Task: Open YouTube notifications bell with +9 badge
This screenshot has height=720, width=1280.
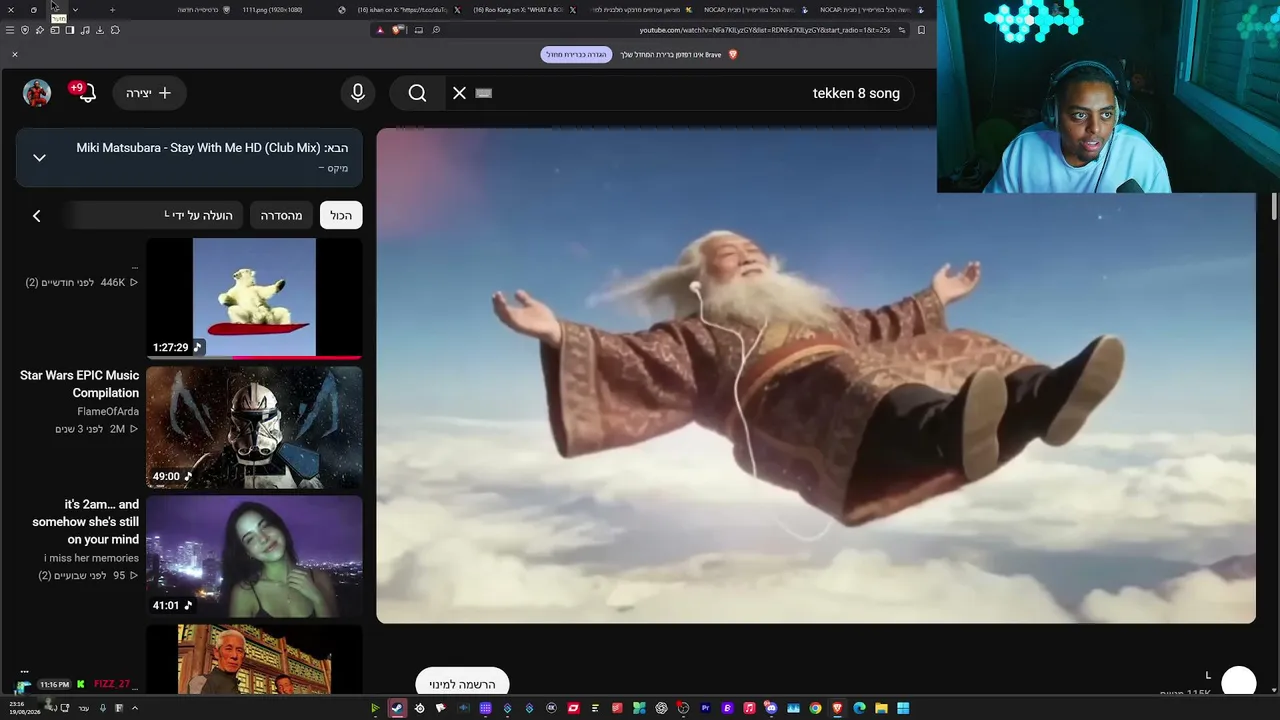Action: [x=82, y=92]
